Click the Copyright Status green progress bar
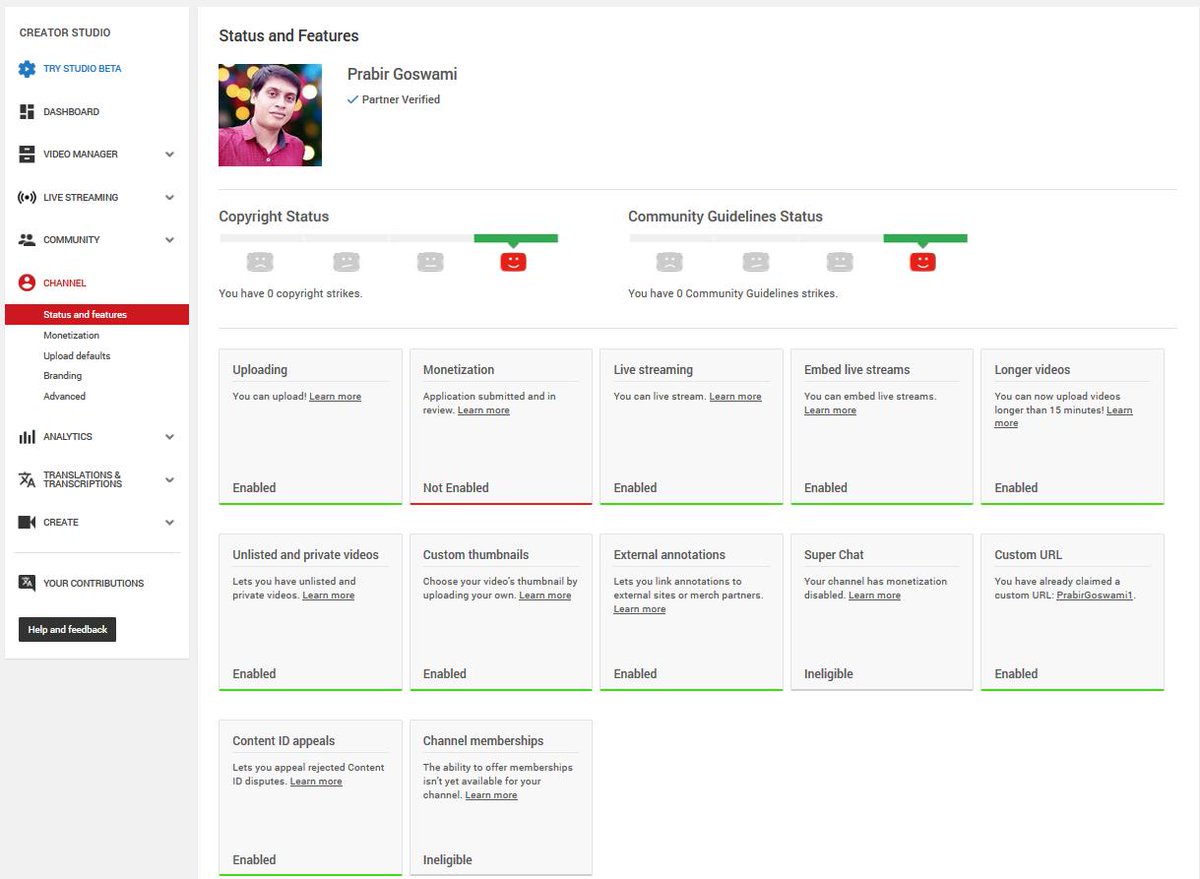This screenshot has height=879, width=1200. pyautogui.click(x=516, y=238)
